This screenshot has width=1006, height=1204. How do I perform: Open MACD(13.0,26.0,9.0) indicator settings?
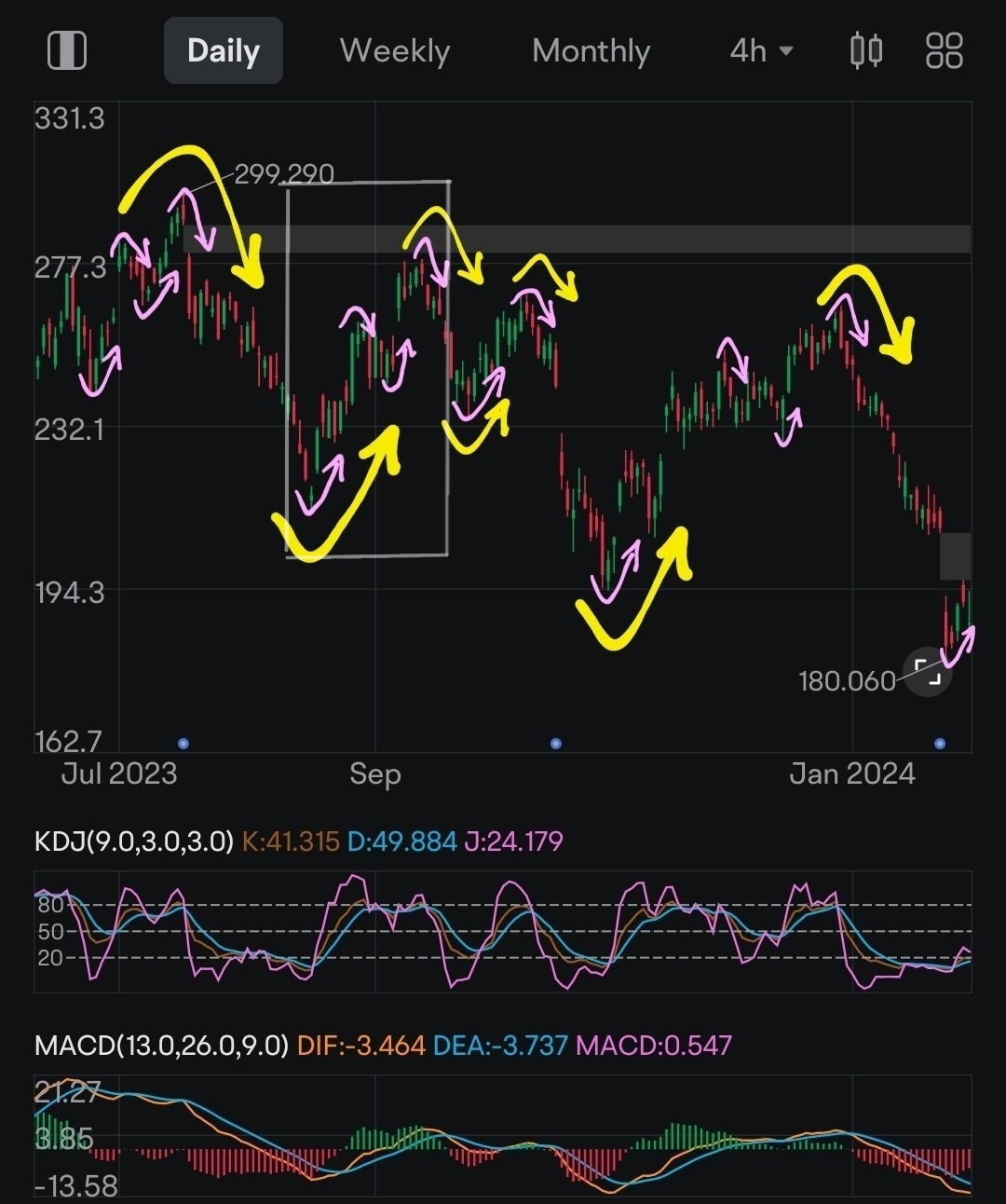click(x=161, y=1045)
